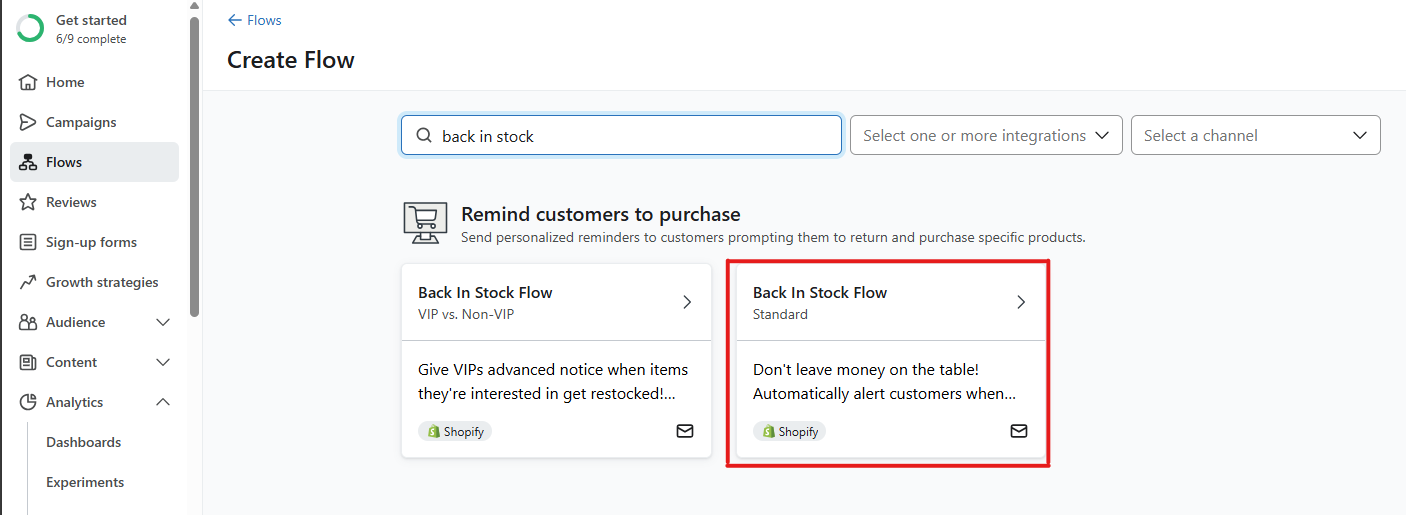The width and height of the screenshot is (1406, 515).
Task: Open the Select a channel dropdown
Action: 1255,135
